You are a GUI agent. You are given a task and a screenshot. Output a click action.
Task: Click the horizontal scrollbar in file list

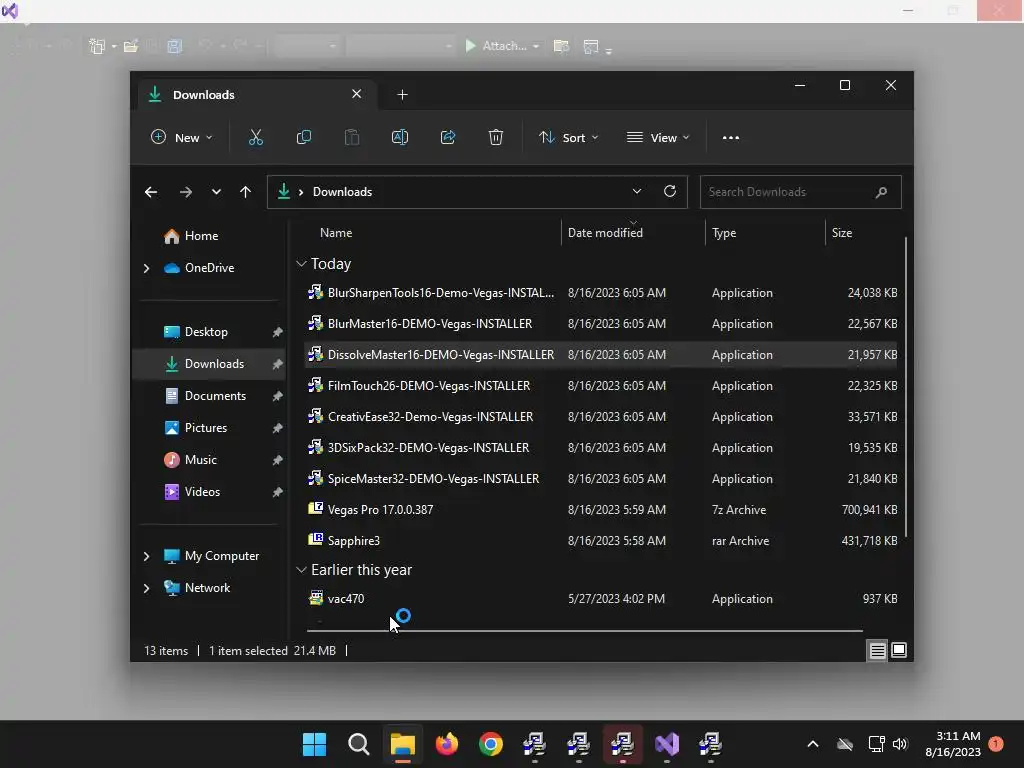point(584,631)
